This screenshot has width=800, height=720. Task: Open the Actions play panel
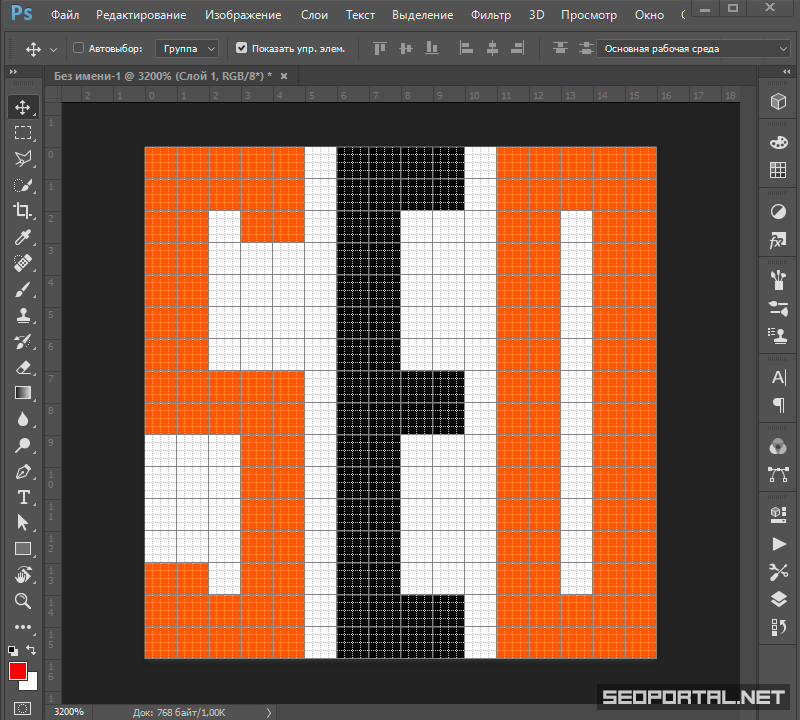[778, 544]
